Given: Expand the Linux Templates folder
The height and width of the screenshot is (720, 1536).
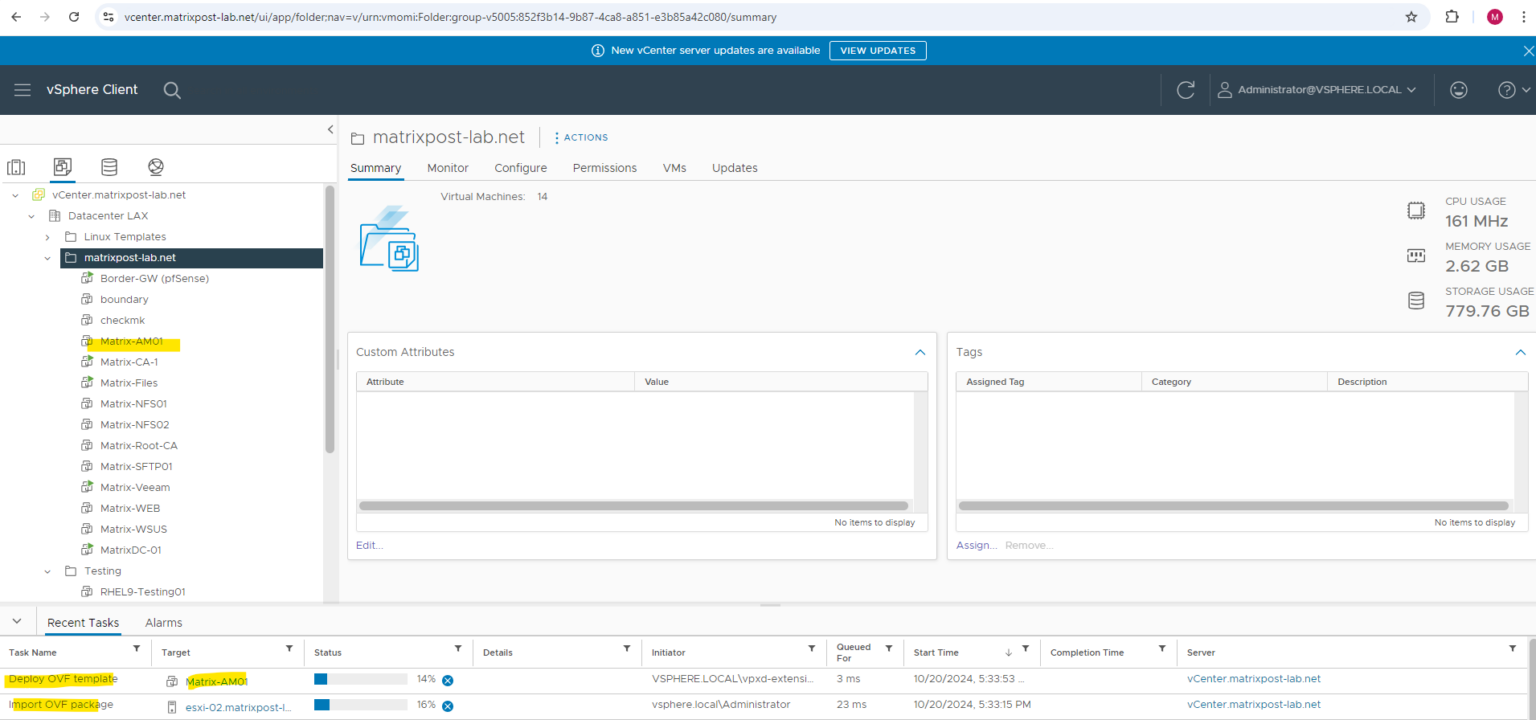Looking at the screenshot, I should click(x=46, y=236).
